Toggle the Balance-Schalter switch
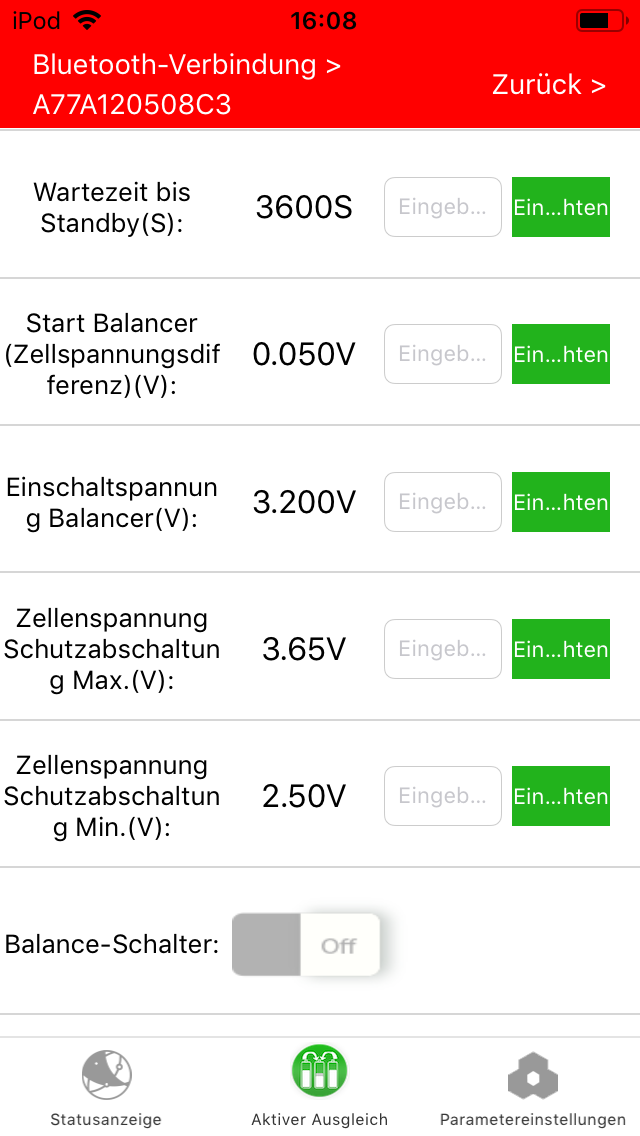This screenshot has height=1136, width=640. pos(306,945)
